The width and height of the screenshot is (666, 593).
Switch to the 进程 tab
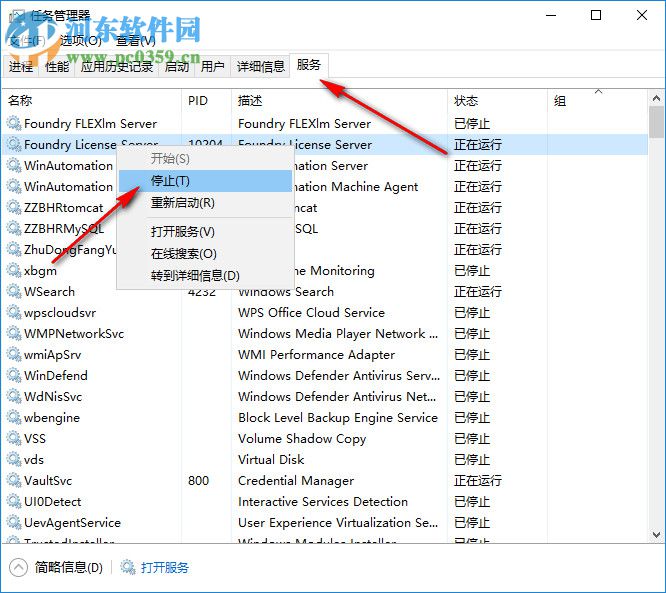point(21,67)
